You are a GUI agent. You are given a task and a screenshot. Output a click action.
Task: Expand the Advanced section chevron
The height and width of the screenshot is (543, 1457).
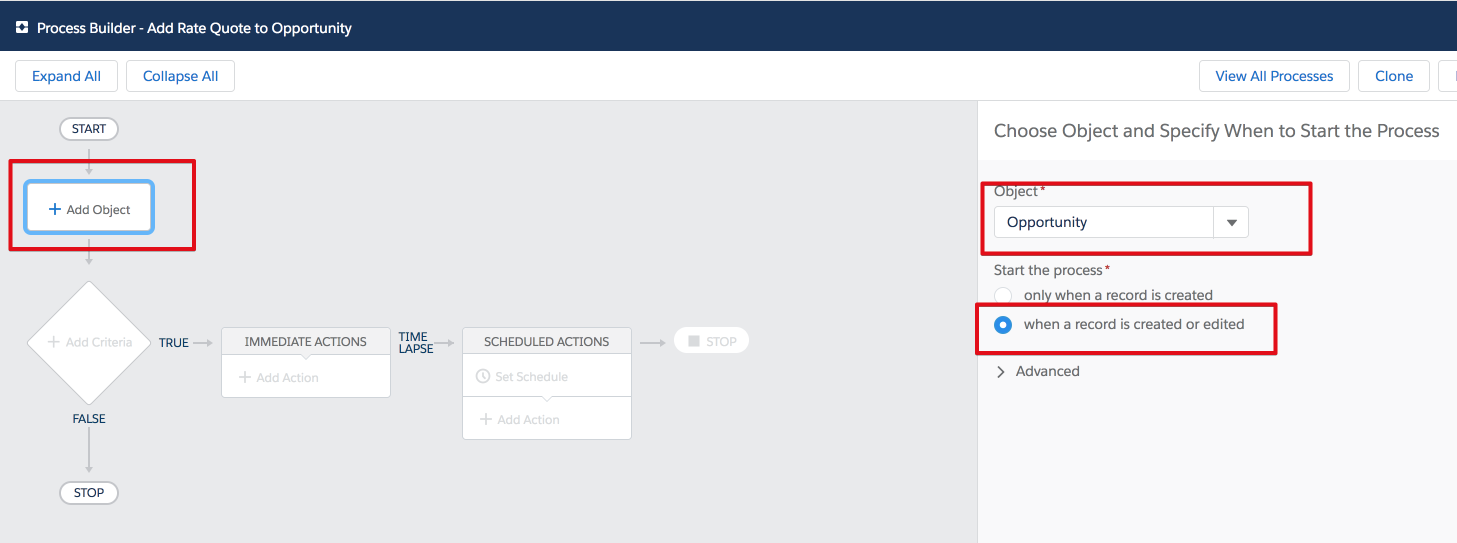point(1001,371)
